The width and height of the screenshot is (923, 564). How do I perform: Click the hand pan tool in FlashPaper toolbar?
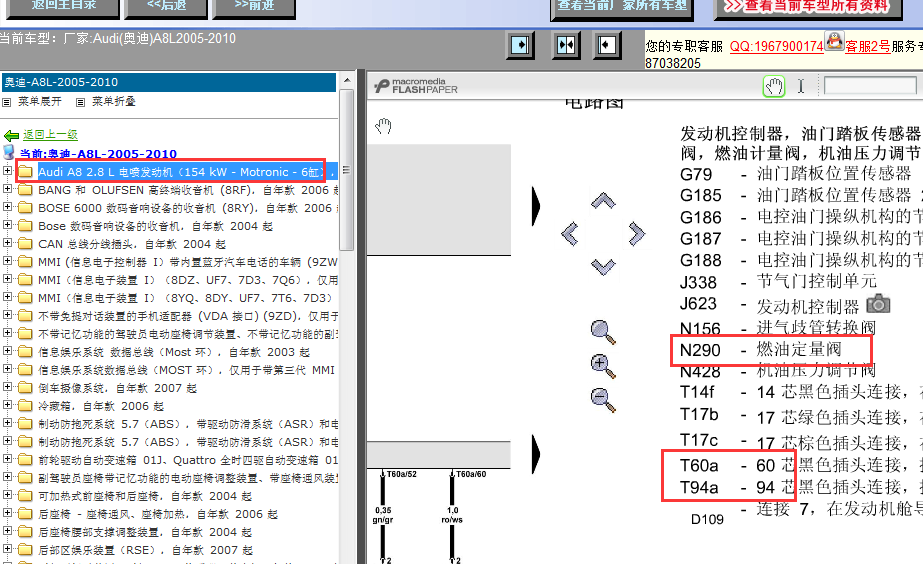coord(774,87)
